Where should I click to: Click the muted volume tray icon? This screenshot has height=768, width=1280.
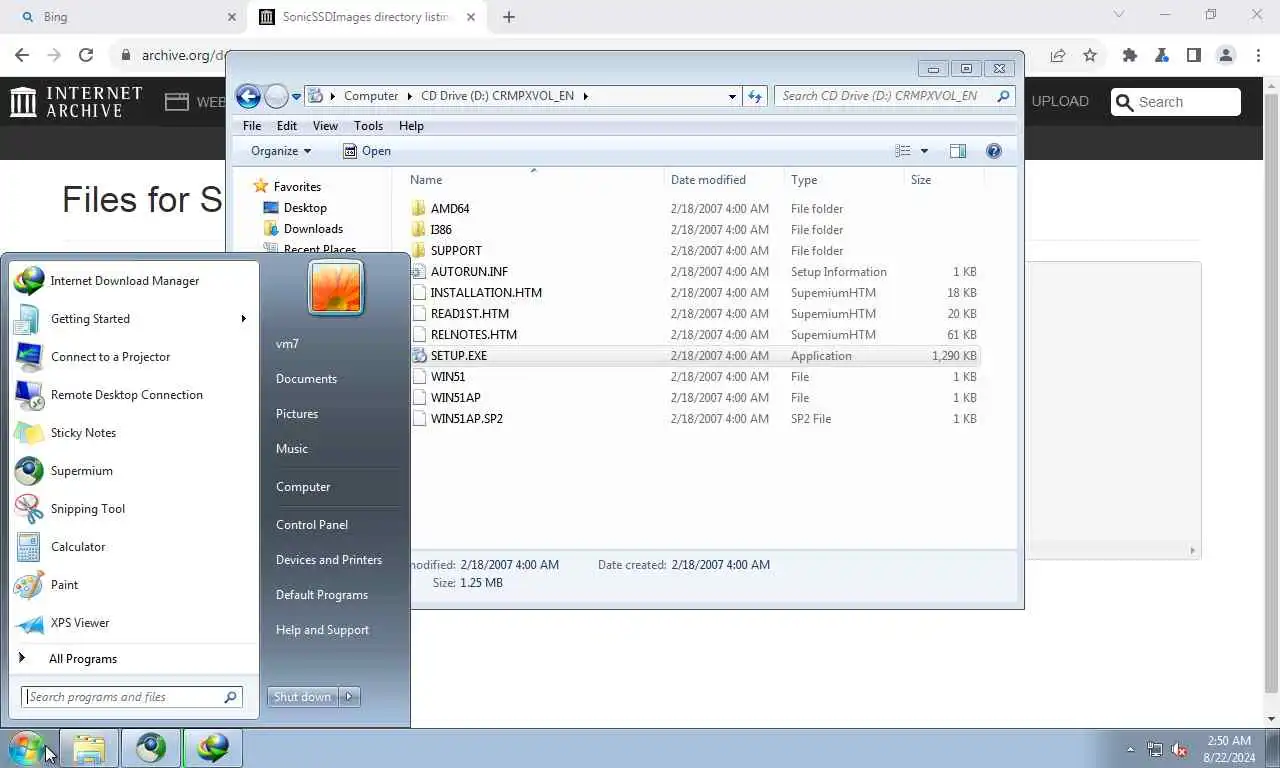pyautogui.click(x=1180, y=749)
